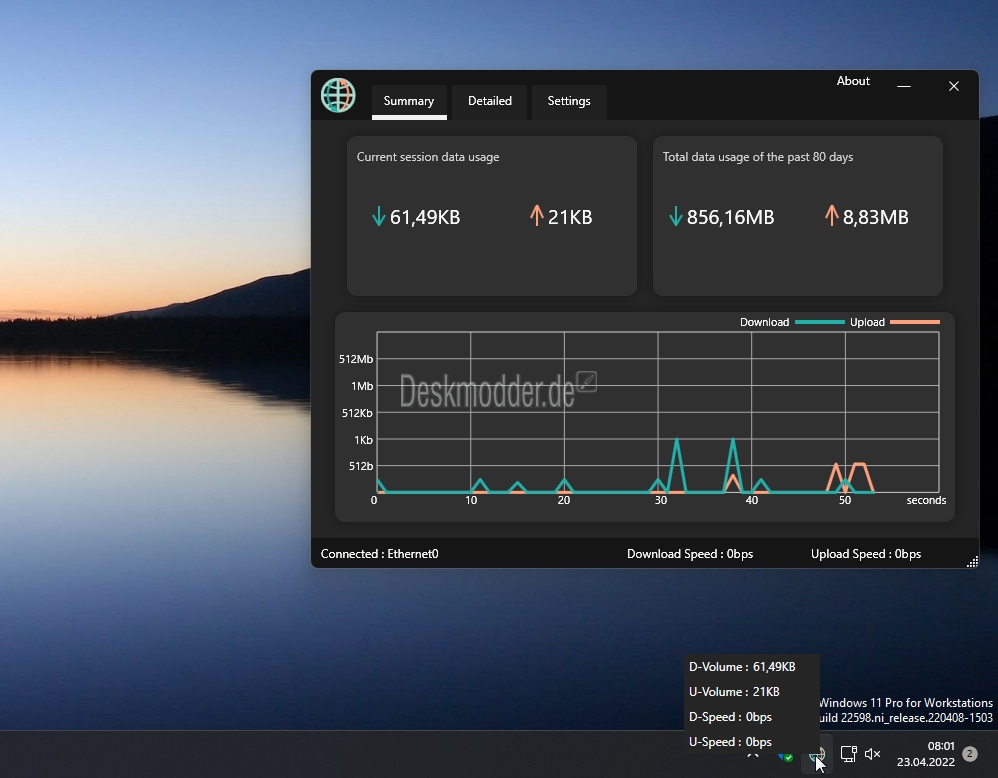Open the taskbar clock showing 08:01
The width and height of the screenshot is (998, 778).
[x=926, y=754]
